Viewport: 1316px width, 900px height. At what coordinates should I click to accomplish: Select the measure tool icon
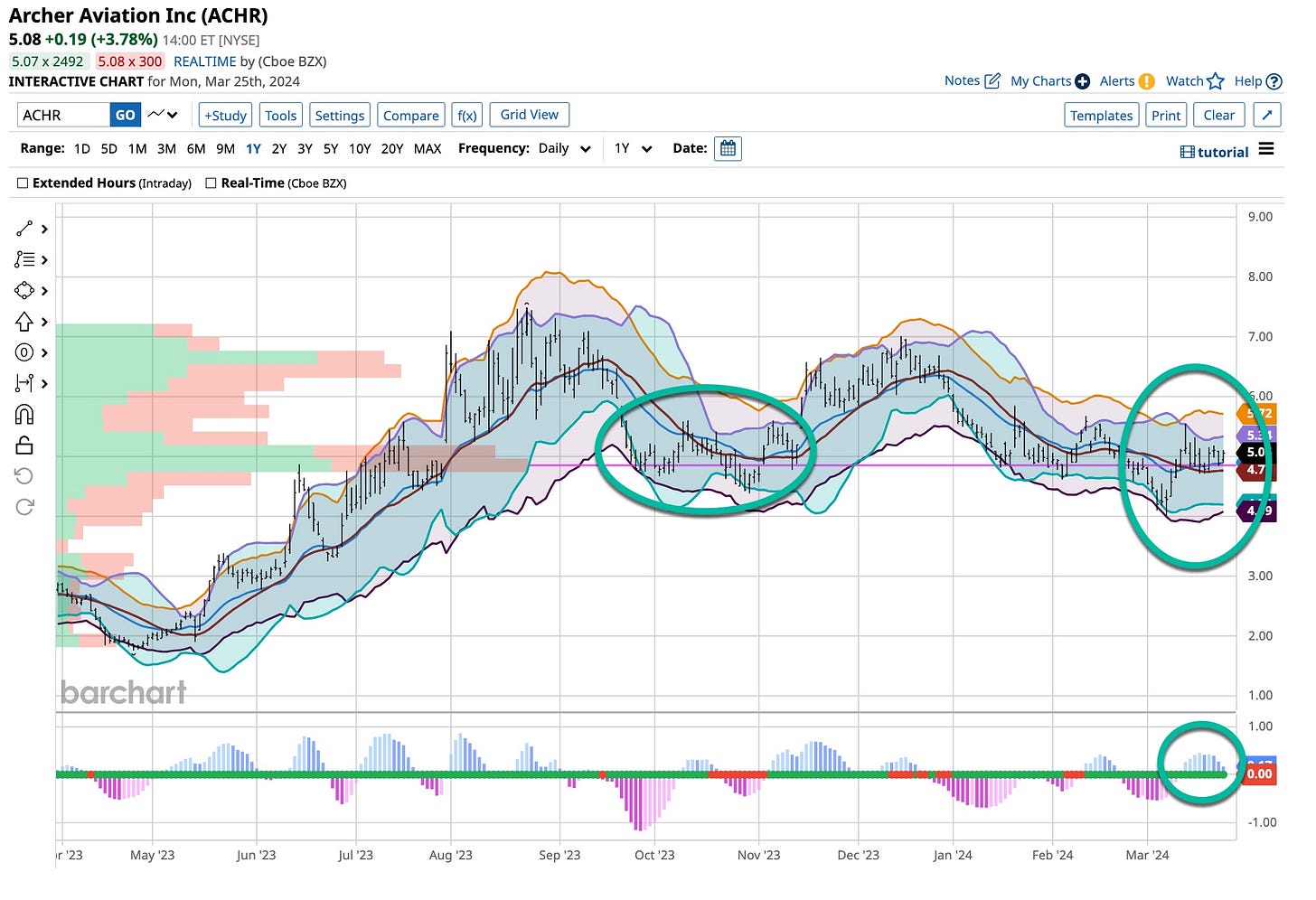(x=24, y=383)
